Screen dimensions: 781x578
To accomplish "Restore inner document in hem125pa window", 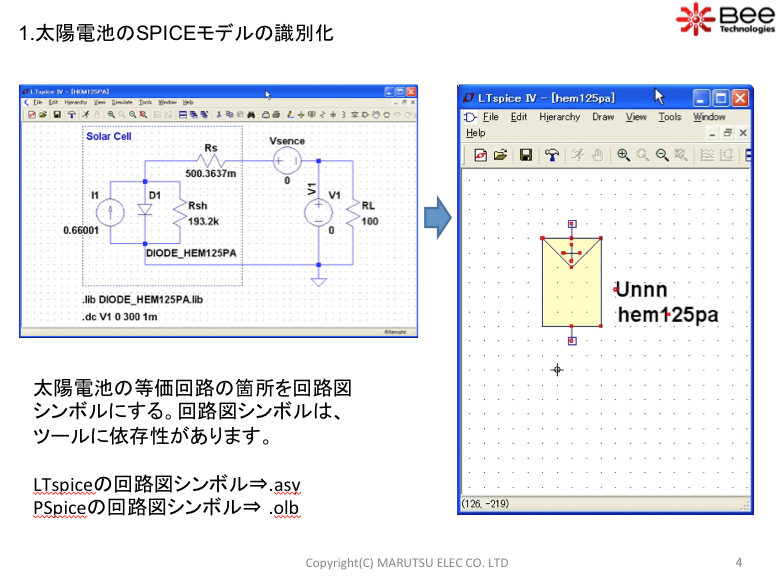I will pyautogui.click(x=728, y=133).
